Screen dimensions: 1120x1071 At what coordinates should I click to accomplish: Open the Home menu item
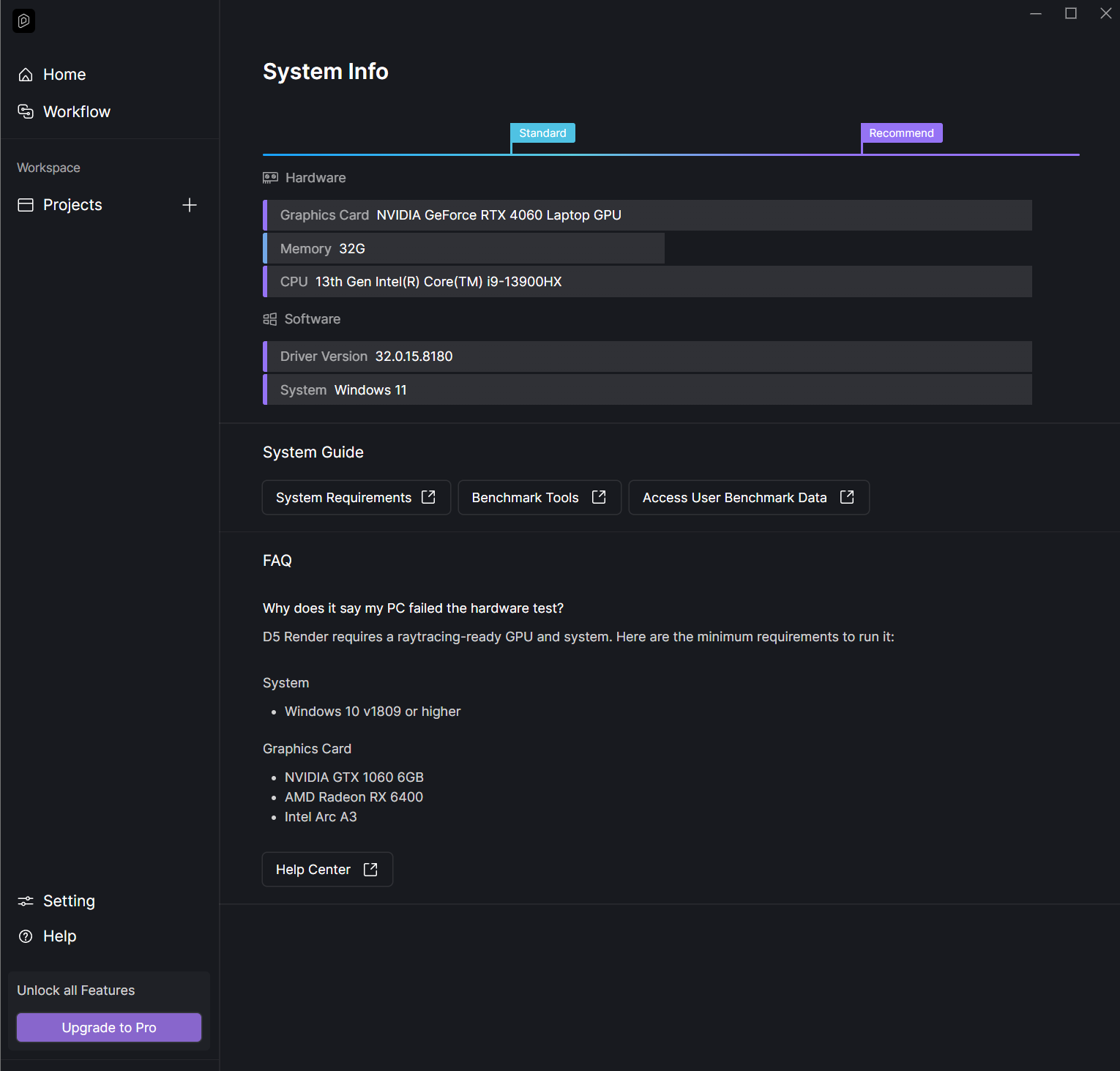tap(64, 75)
